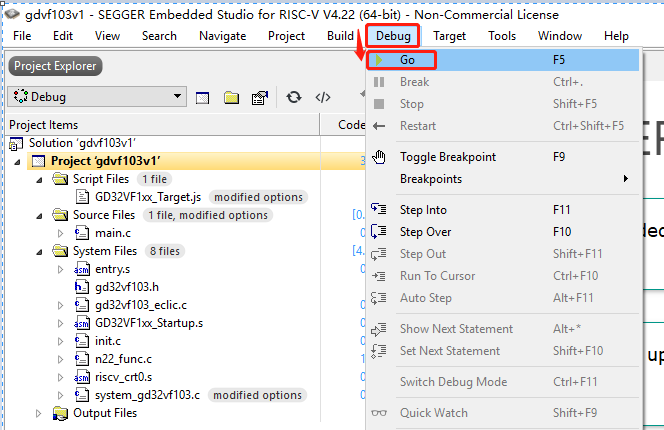
Task: Collapse the Project 'gdvf103v1' node
Action: coord(17,162)
